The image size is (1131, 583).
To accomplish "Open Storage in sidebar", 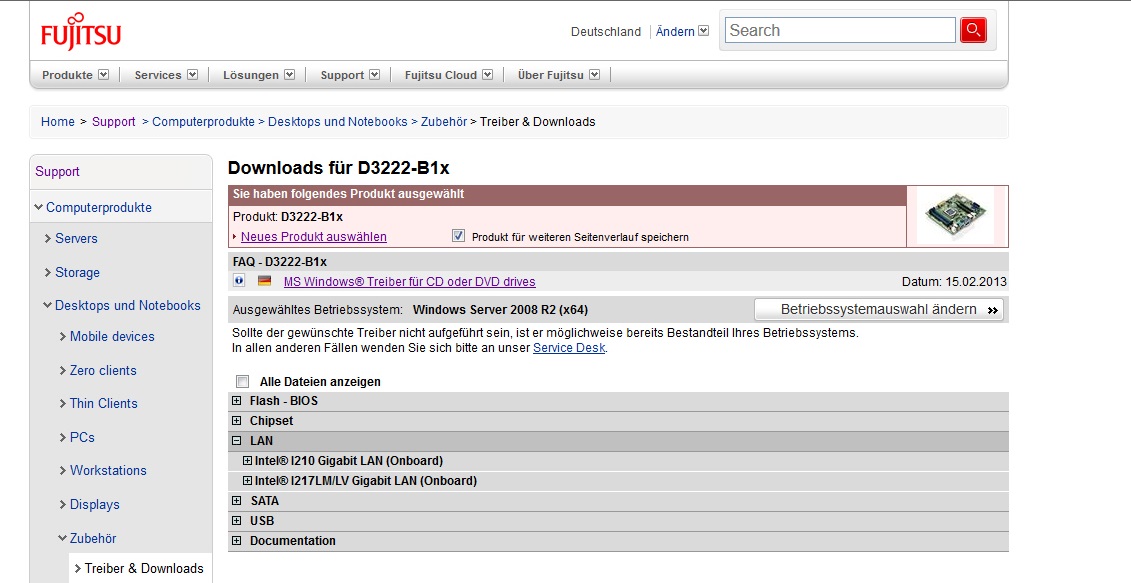I will point(77,273).
